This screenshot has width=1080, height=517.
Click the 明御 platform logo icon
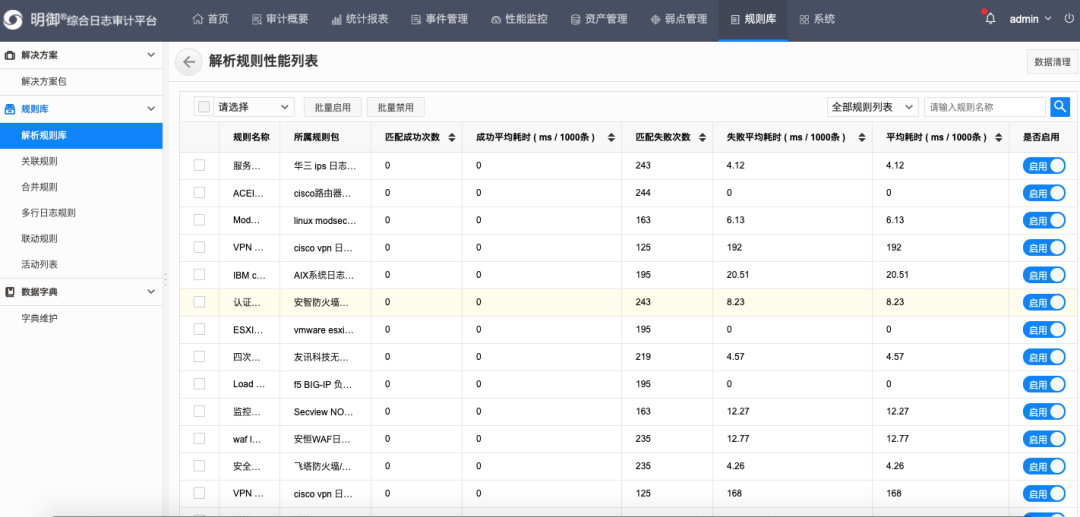pyautogui.click(x=14, y=20)
